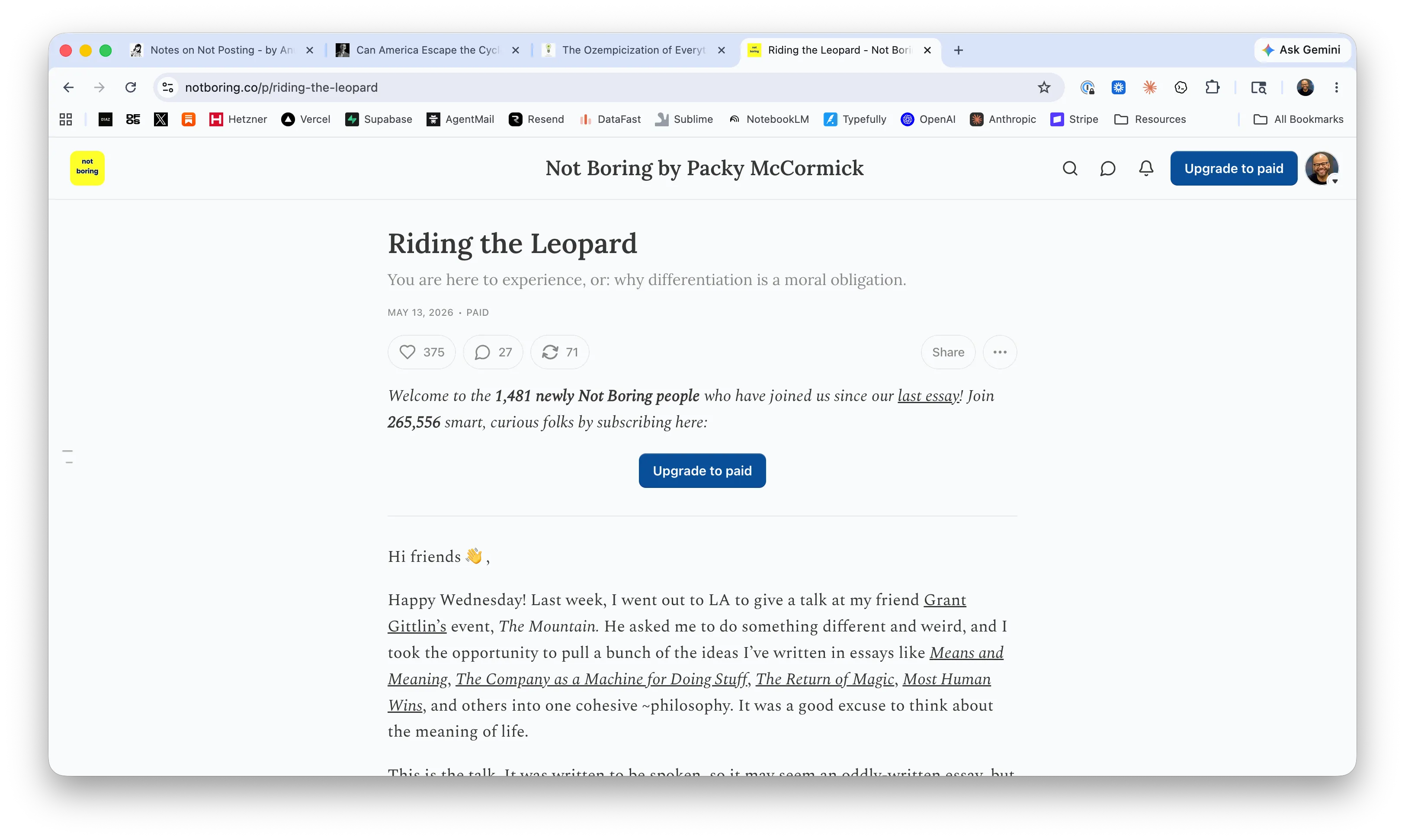Click the Not Boring yellow logo
Viewport: 1405px width, 840px height.
click(x=87, y=168)
